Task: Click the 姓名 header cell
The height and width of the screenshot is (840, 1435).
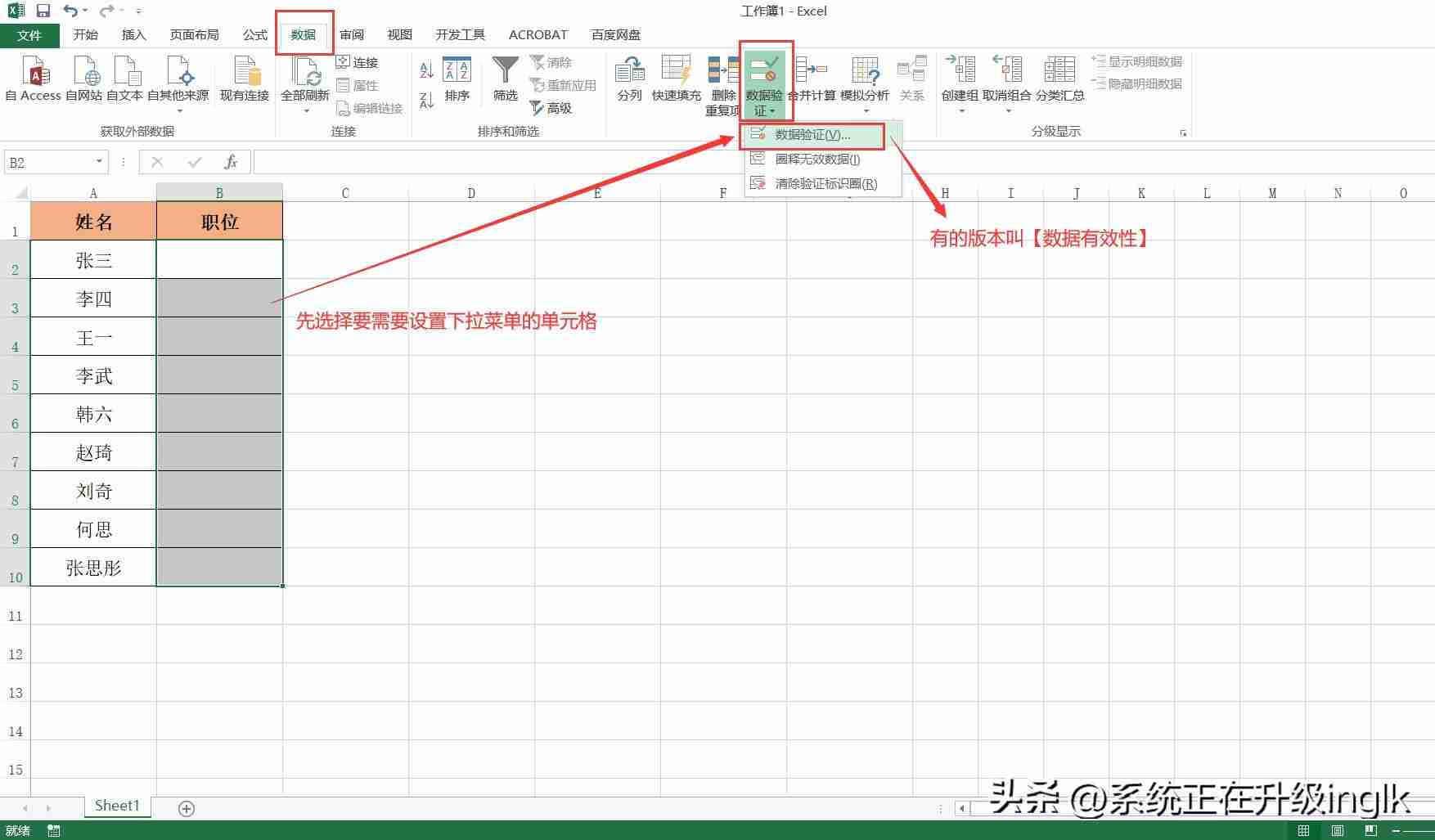Action: [x=93, y=221]
